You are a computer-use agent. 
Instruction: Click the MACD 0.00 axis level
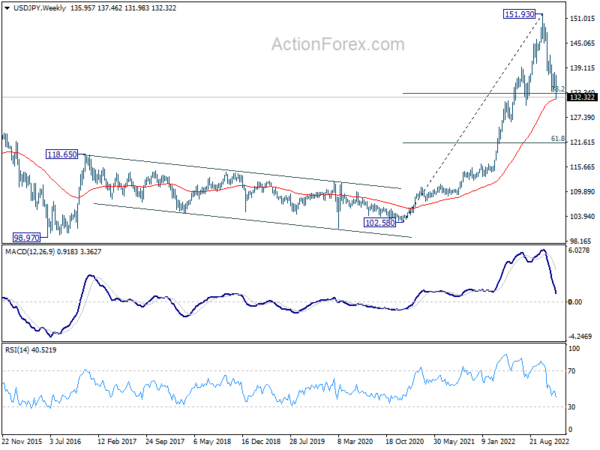575,302
